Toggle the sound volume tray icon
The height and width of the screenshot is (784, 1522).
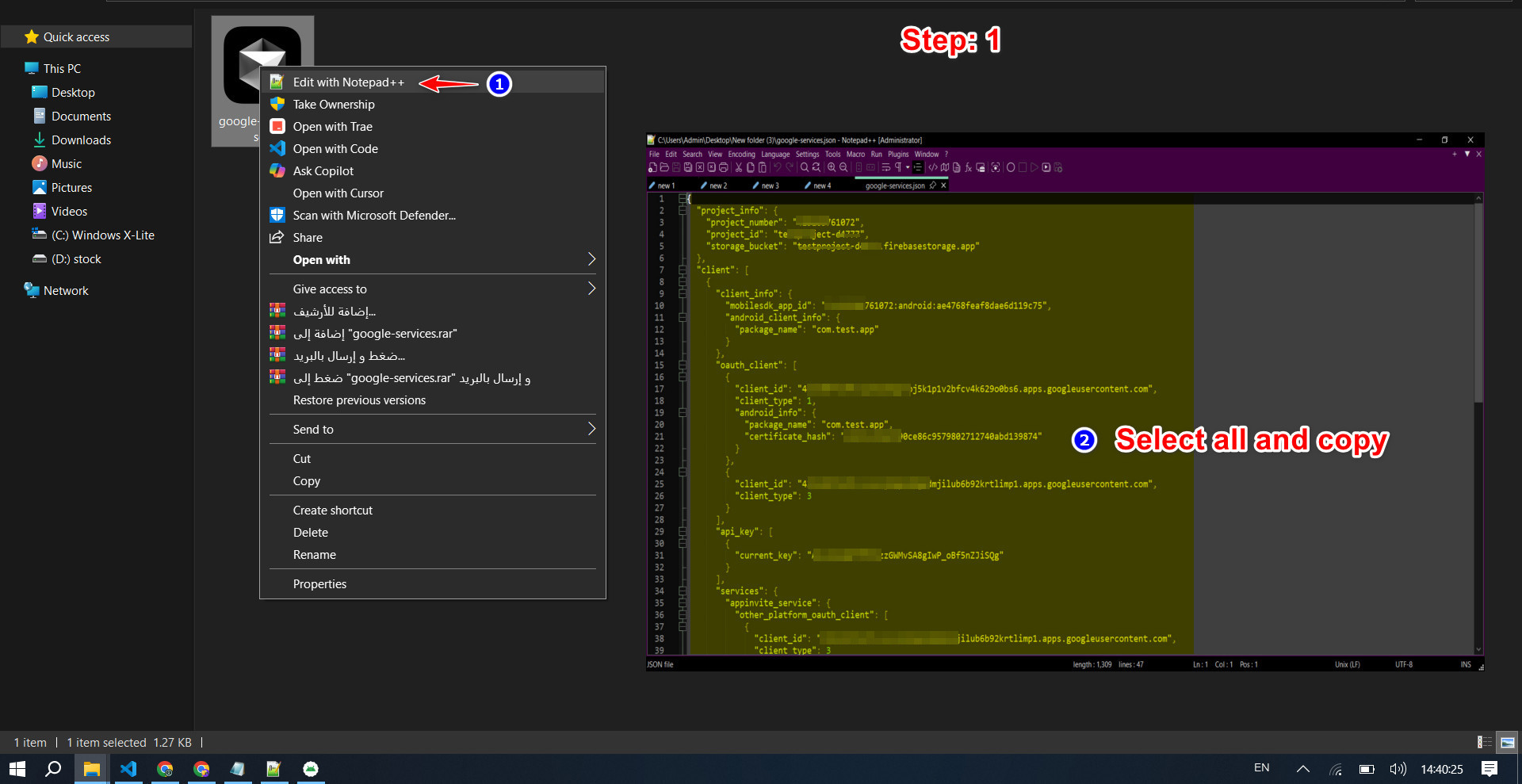[1398, 769]
